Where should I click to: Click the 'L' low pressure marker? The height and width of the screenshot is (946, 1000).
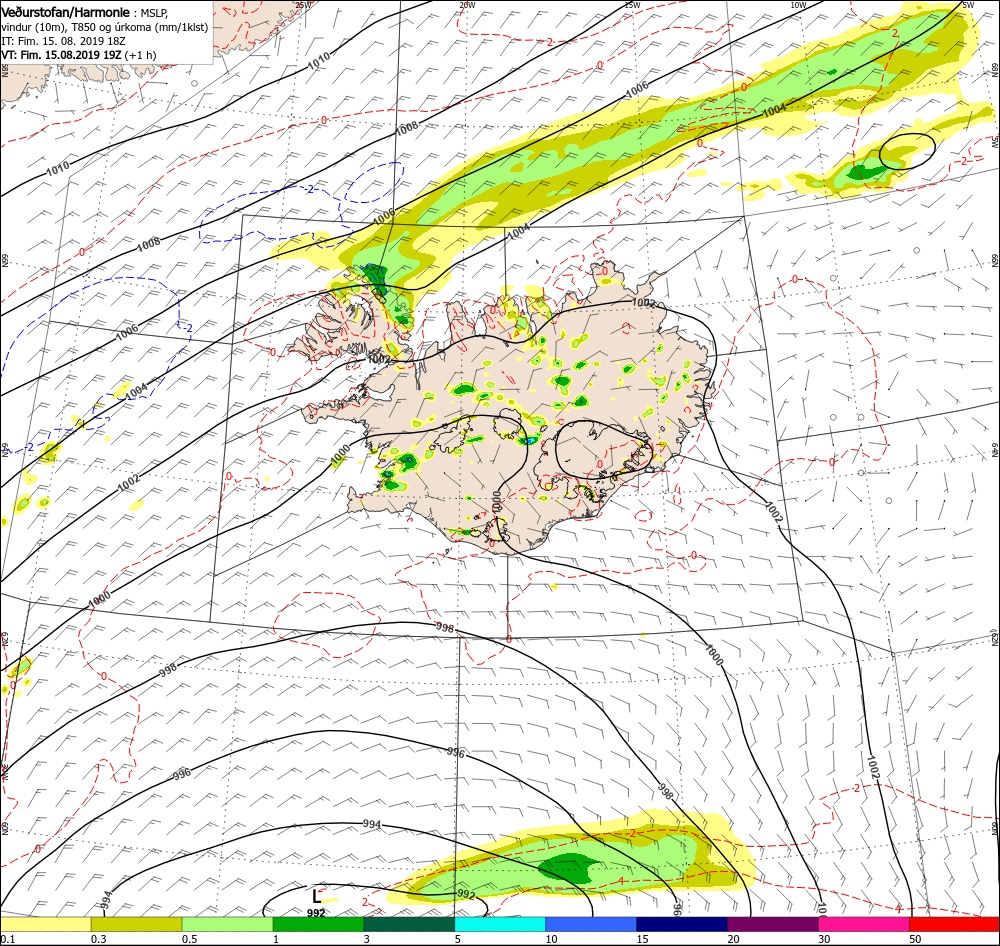[x=316, y=896]
